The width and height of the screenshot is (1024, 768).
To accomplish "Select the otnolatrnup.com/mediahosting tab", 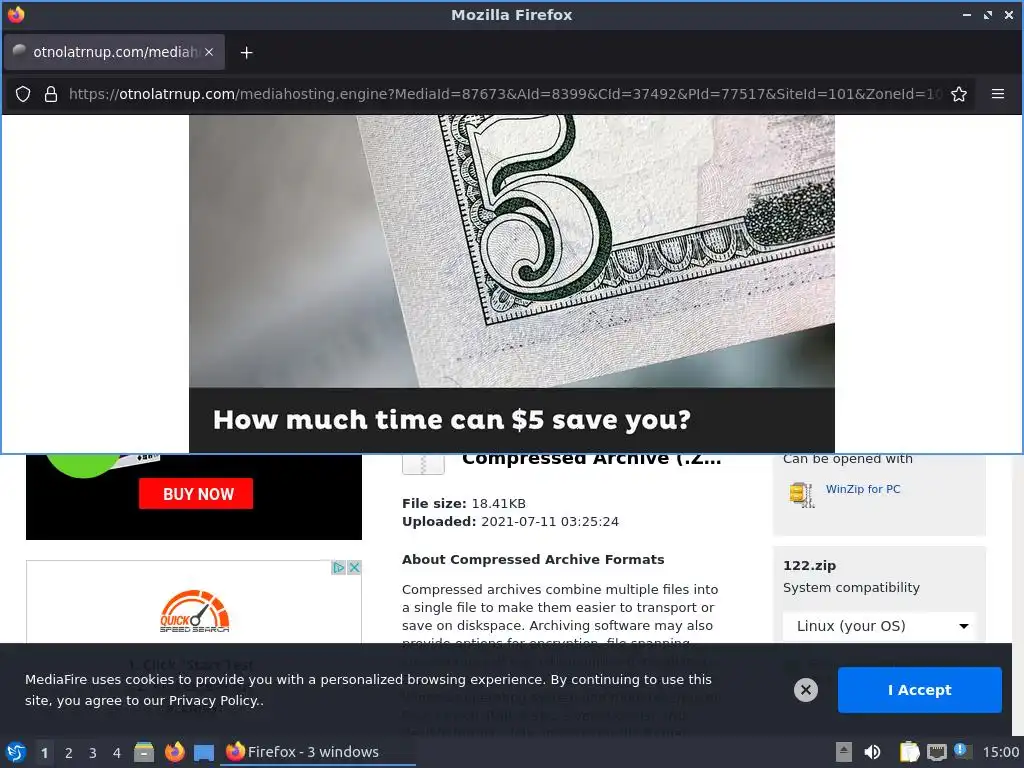I will click(x=114, y=52).
